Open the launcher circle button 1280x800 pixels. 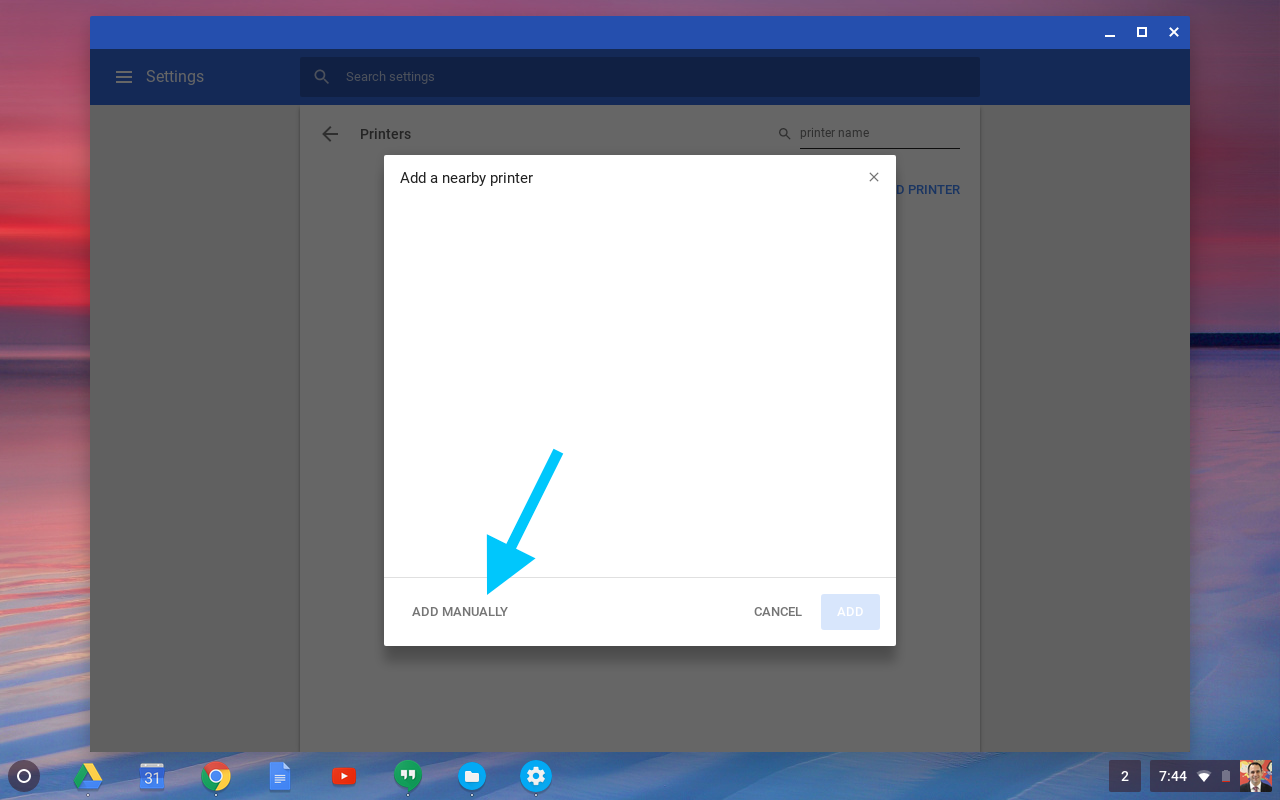[x=24, y=776]
